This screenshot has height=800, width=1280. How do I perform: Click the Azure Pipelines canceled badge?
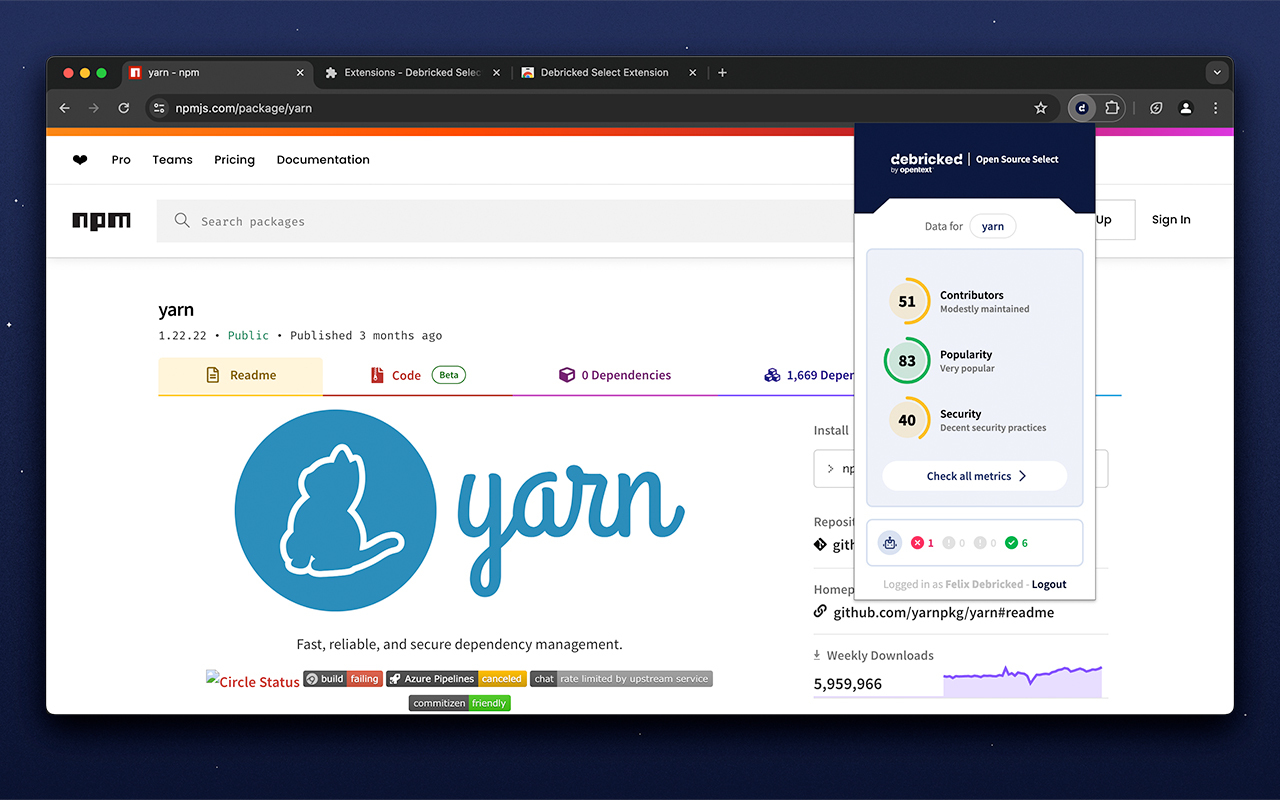[456, 679]
